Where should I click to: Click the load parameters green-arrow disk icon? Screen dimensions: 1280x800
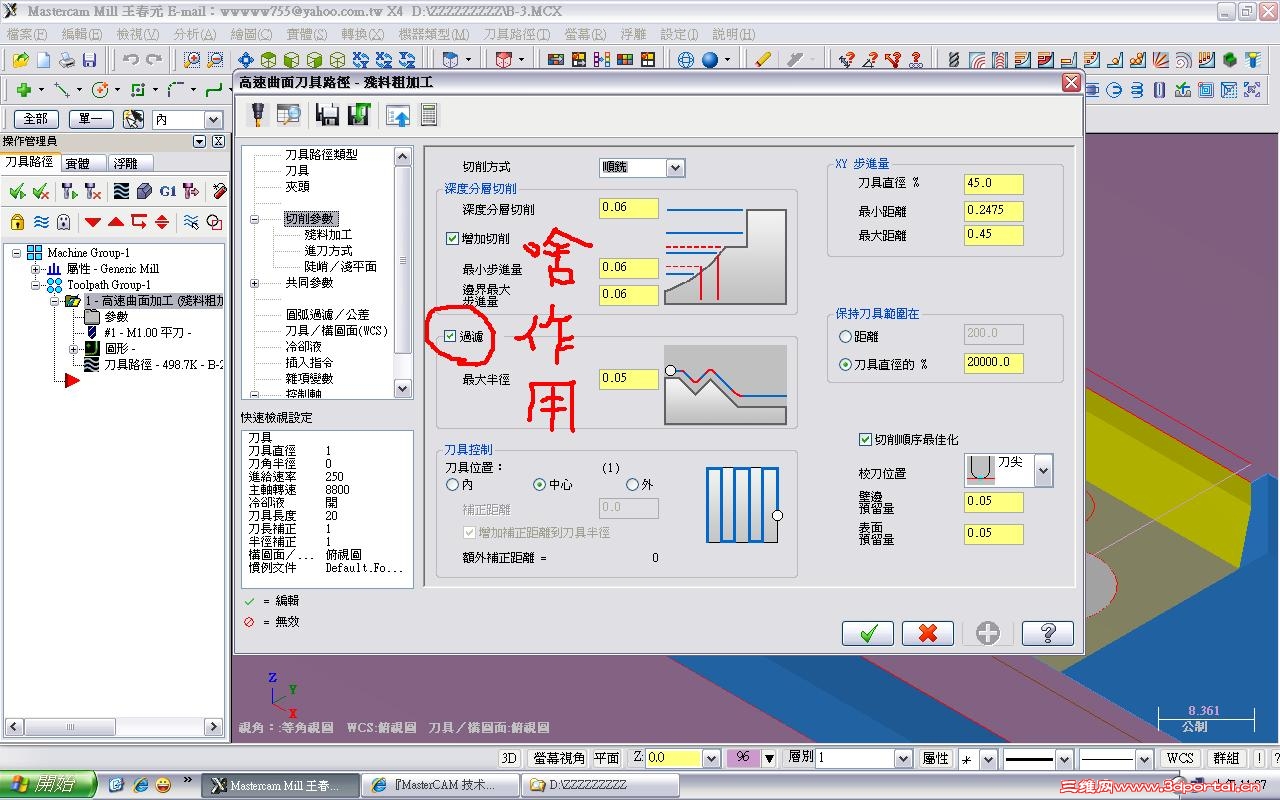click(359, 115)
